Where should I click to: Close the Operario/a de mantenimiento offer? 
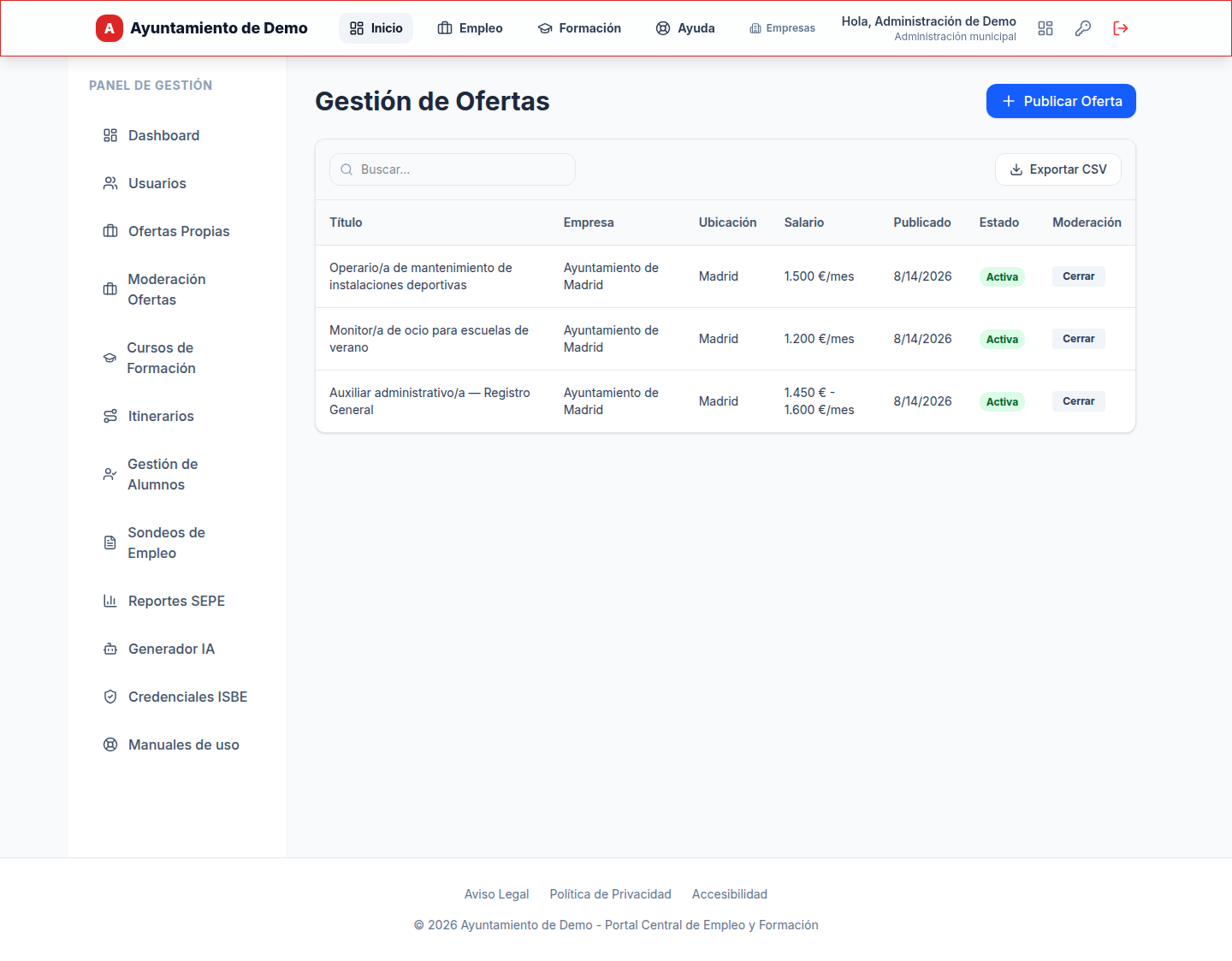pos(1079,276)
